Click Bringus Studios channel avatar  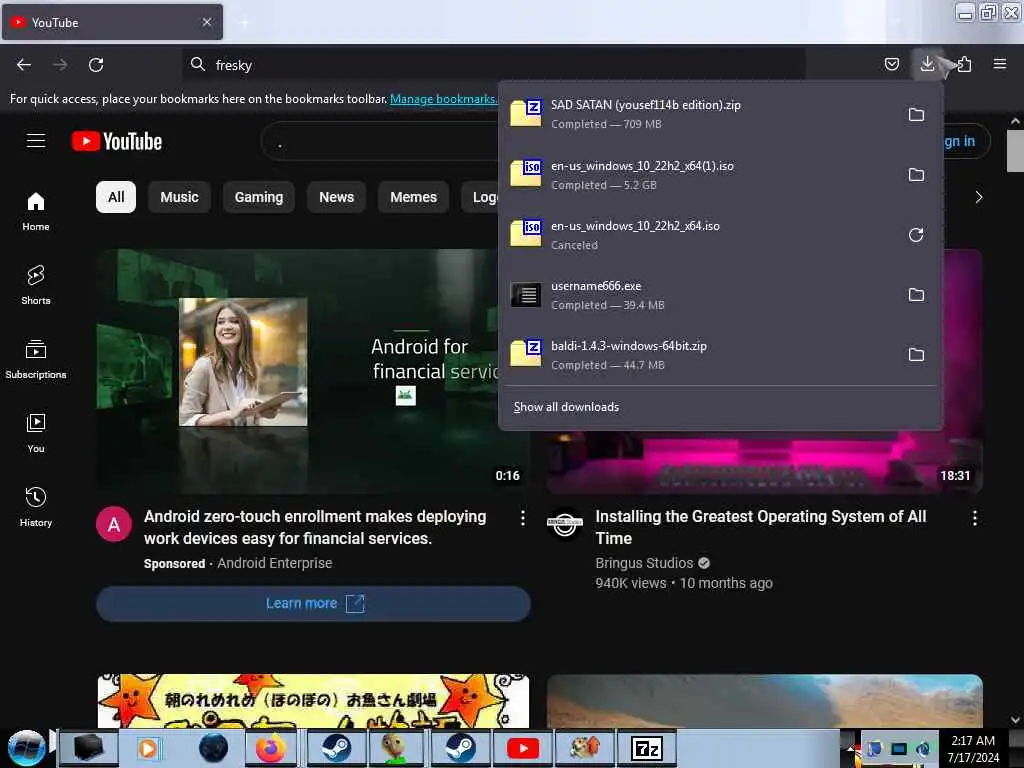click(x=564, y=523)
